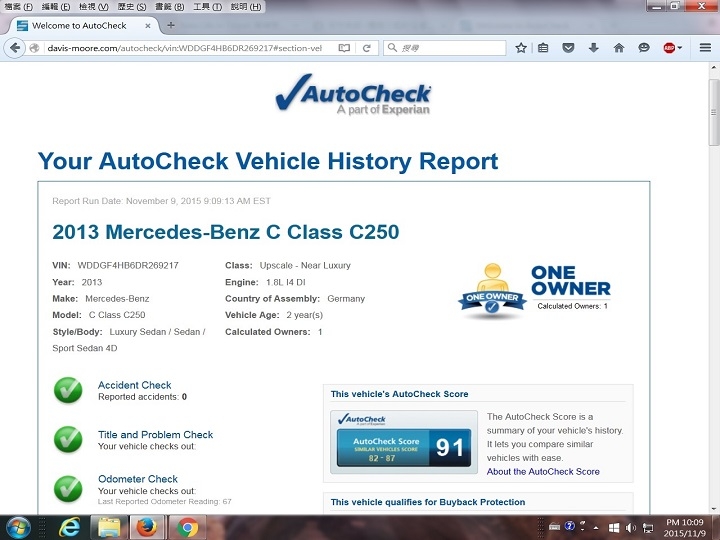Click the Report Run Date line
720x540 pixels.
click(x=161, y=201)
